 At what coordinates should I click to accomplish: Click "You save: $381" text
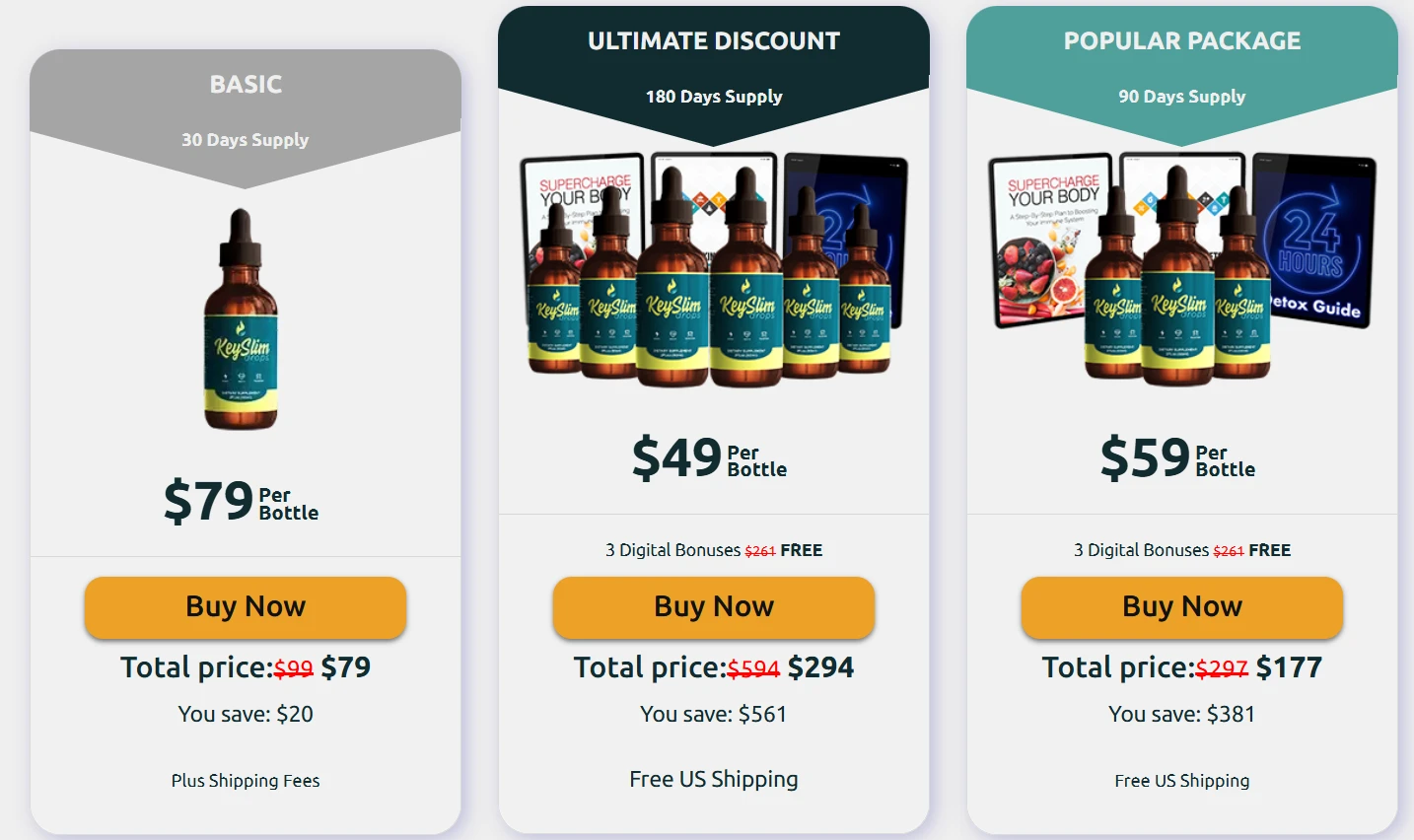coord(1182,714)
